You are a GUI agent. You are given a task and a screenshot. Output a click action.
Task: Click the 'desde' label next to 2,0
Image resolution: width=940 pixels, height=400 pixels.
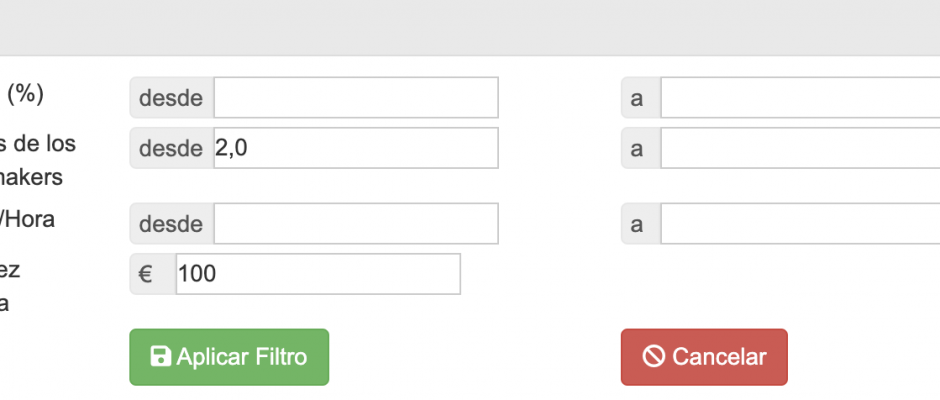pyautogui.click(x=171, y=148)
